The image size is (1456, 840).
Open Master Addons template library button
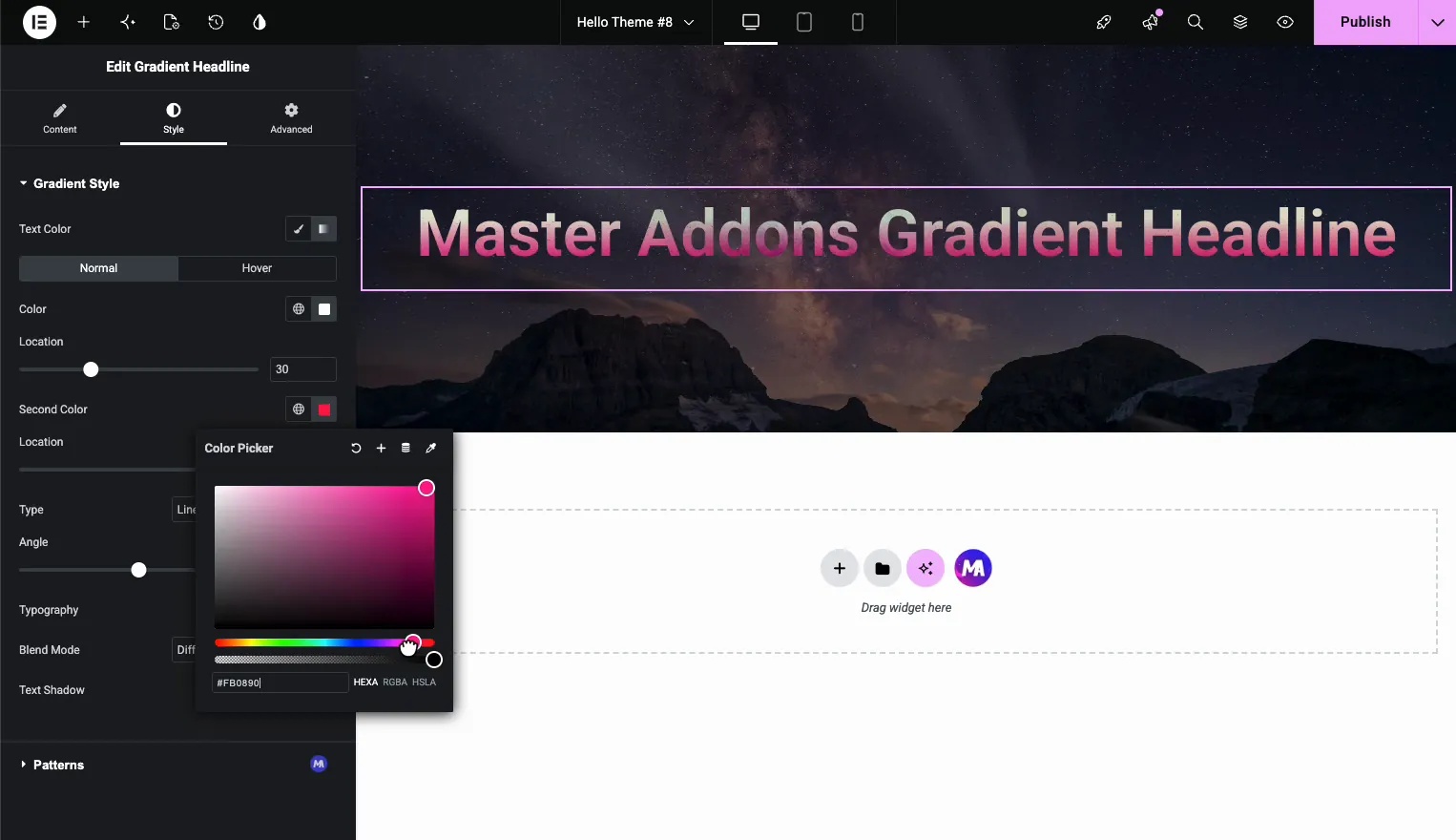pos(973,569)
